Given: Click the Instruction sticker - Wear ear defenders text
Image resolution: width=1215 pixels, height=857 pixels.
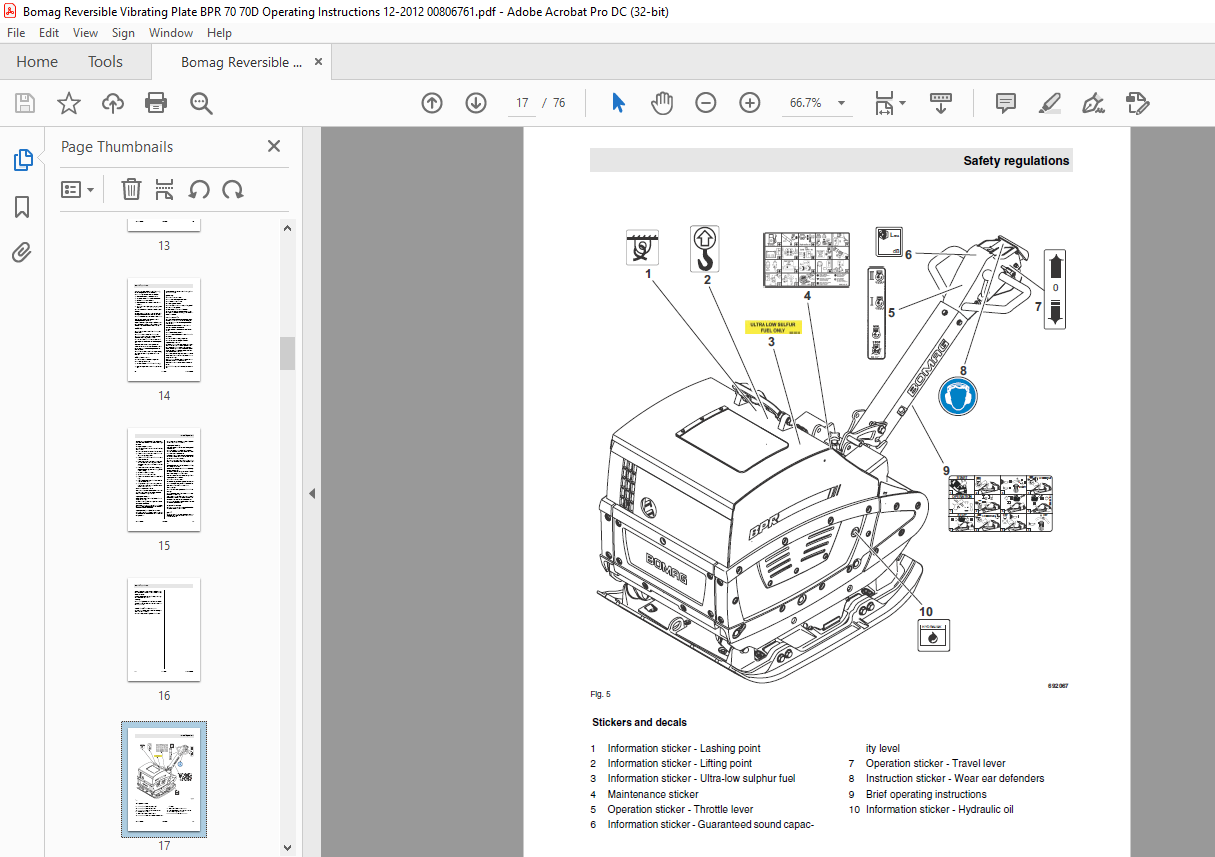Looking at the screenshot, I should tap(955, 779).
